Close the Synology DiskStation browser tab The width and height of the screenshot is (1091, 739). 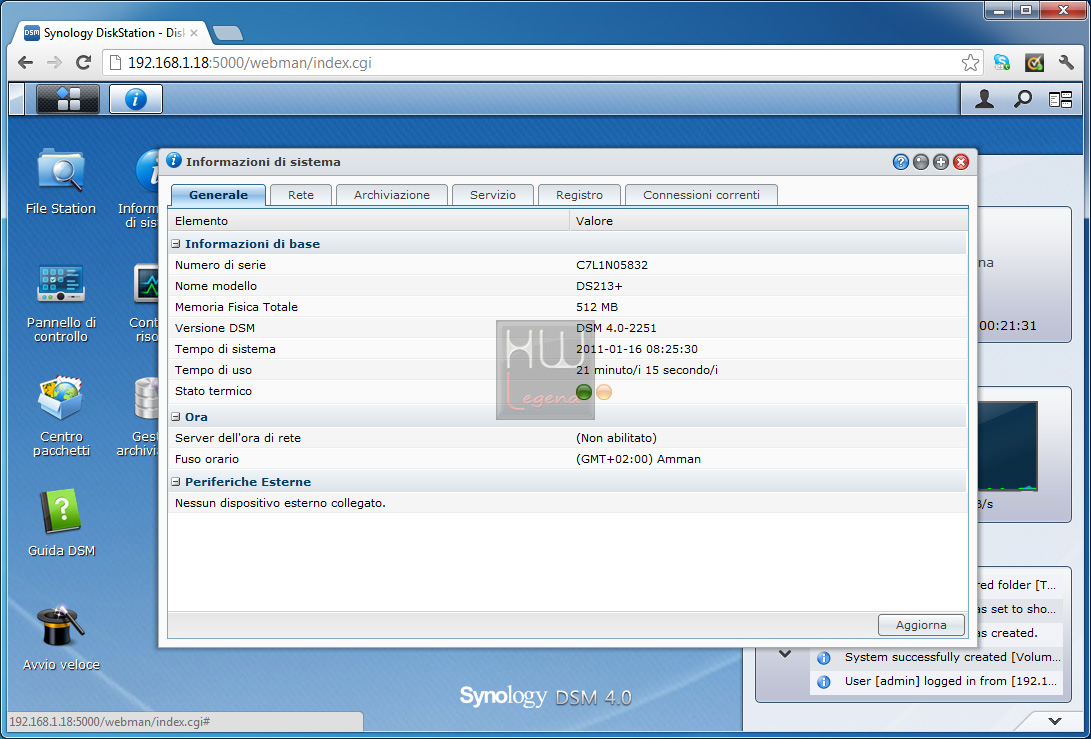click(194, 33)
